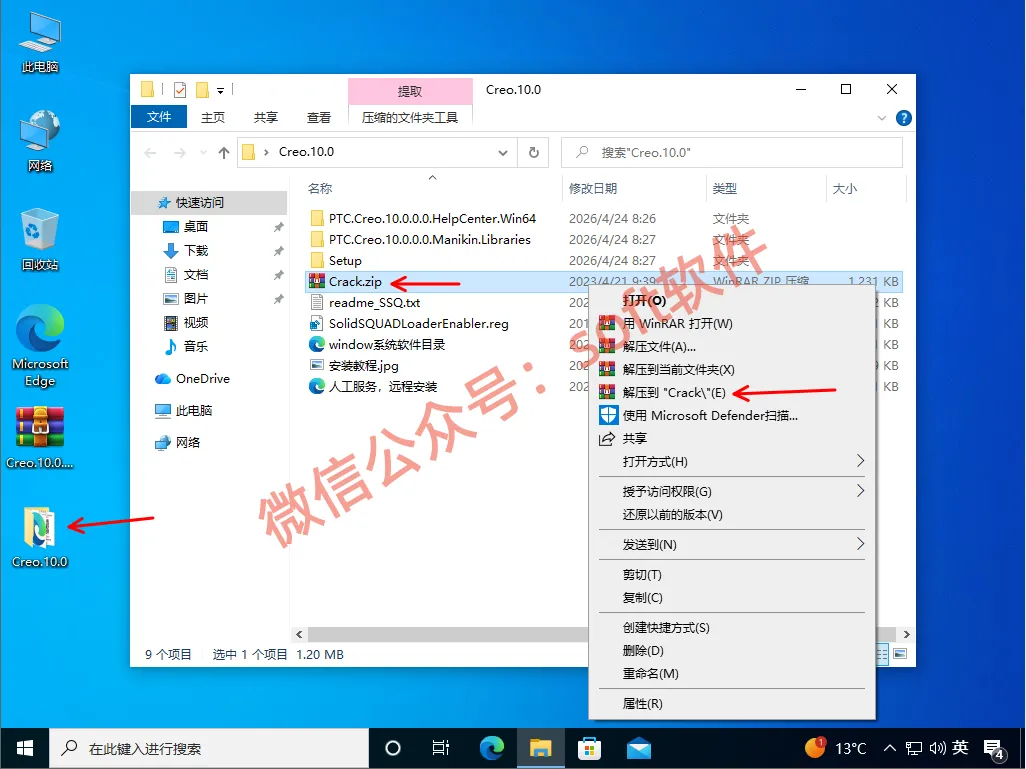Viewport: 1026px width, 769px height.
Task: Open address bar history dropdown
Action: click(503, 152)
